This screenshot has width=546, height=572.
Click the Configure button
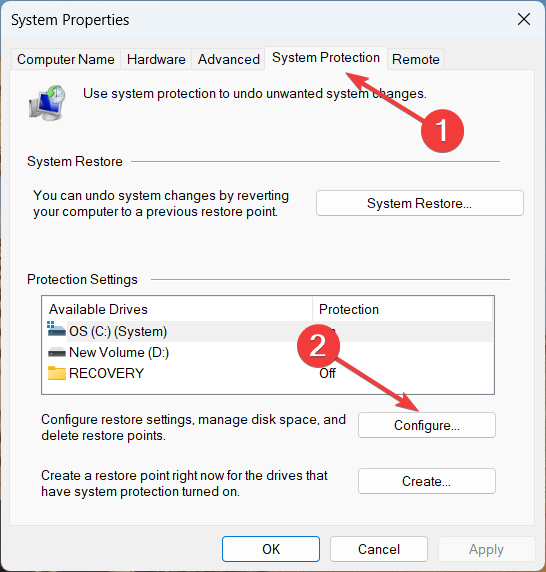tap(427, 425)
